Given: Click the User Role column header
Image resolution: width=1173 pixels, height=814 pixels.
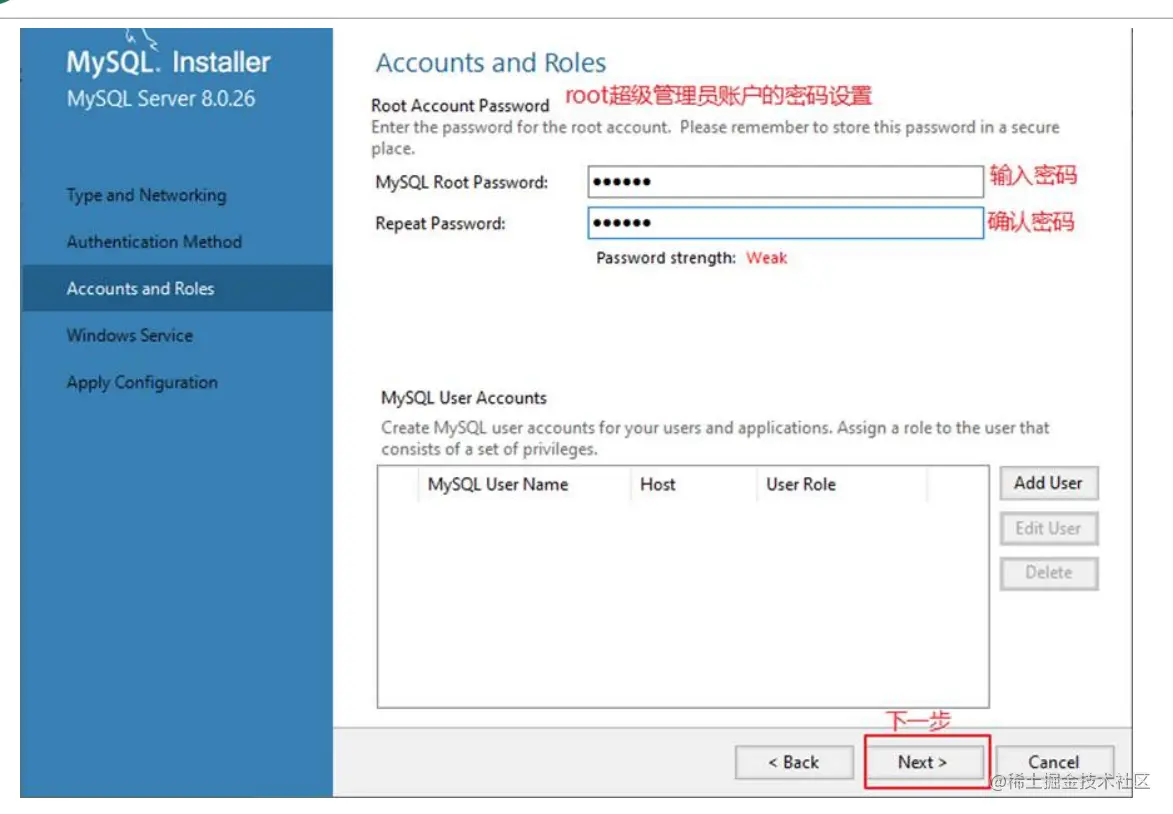Looking at the screenshot, I should pos(842,484).
